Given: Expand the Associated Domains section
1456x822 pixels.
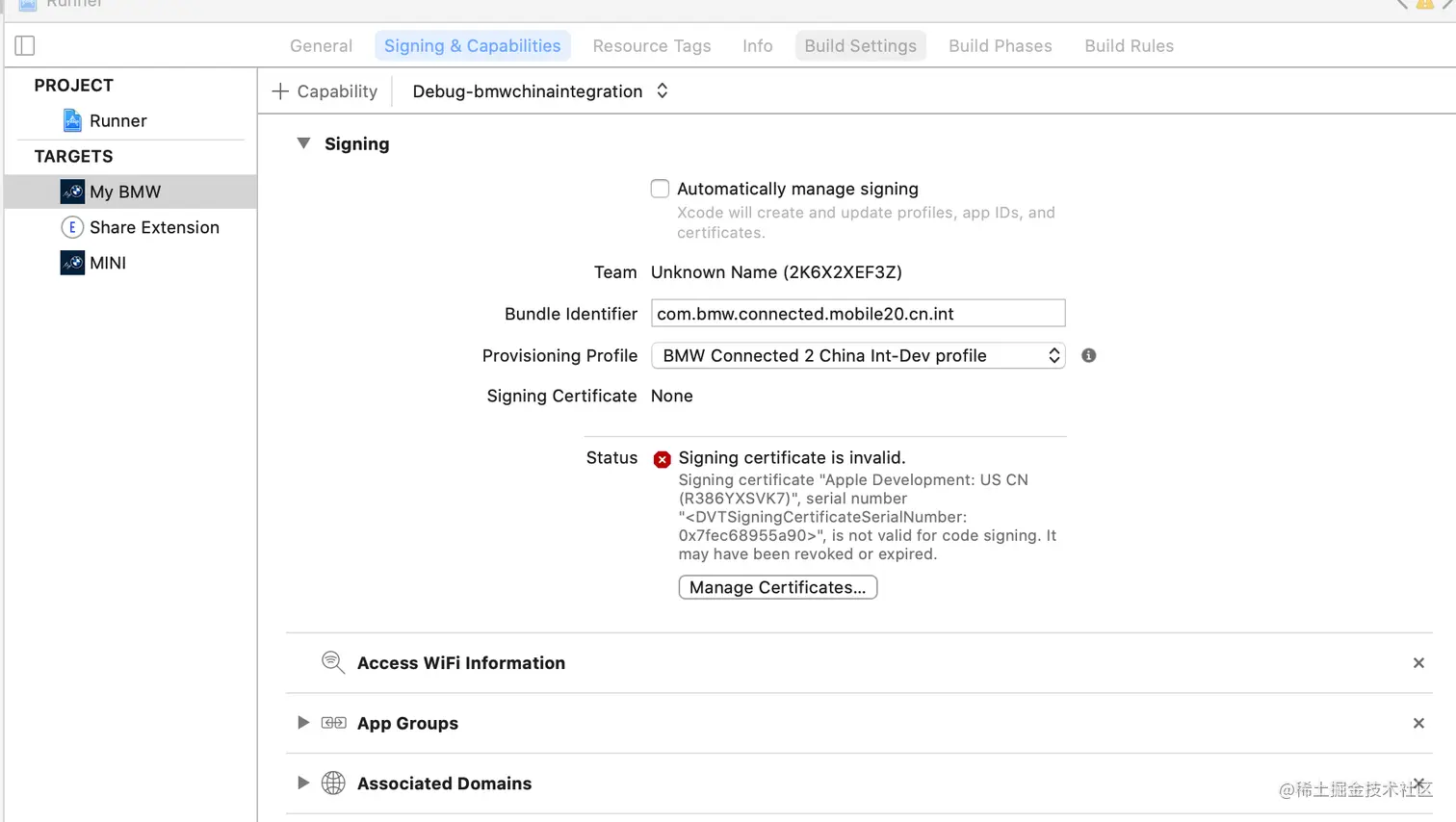Looking at the screenshot, I should click(x=303, y=783).
